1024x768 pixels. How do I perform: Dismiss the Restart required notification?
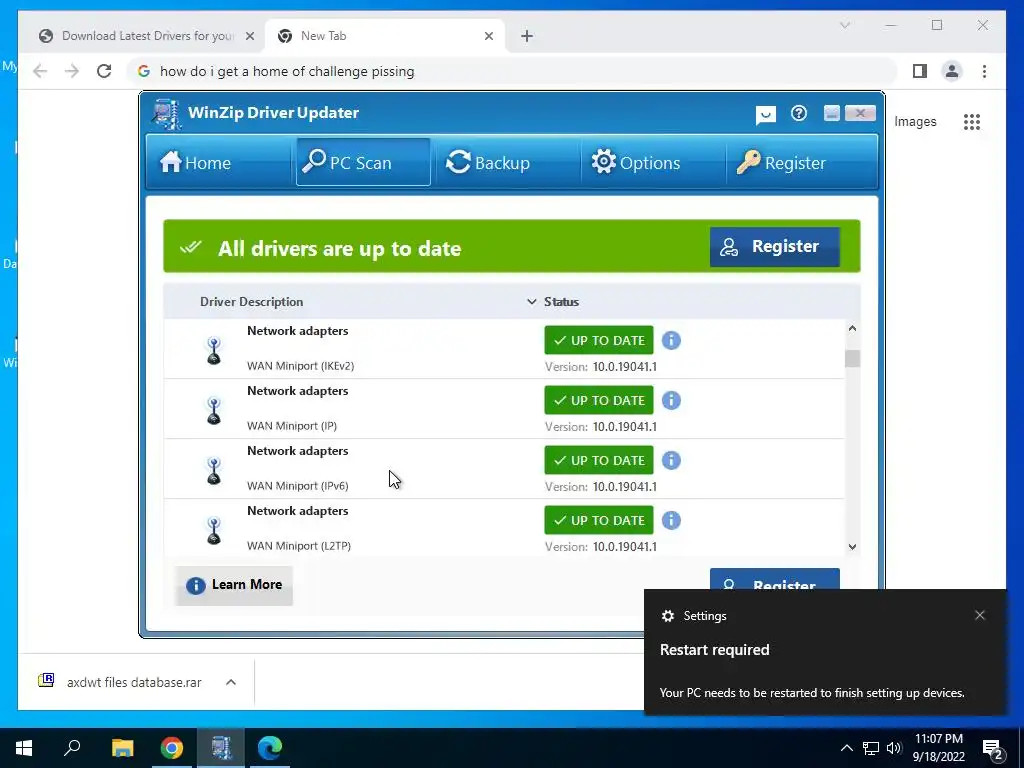tap(980, 615)
